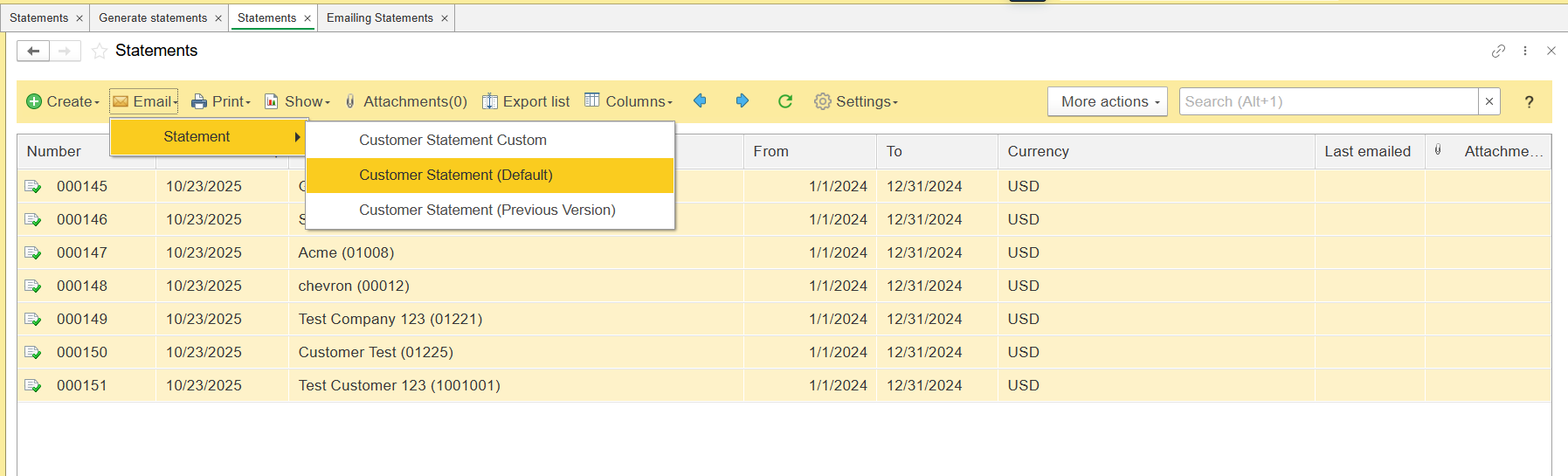Screen dimensions: 1568x476
Task: Click the document icon for statement 000147
Action: [33, 253]
